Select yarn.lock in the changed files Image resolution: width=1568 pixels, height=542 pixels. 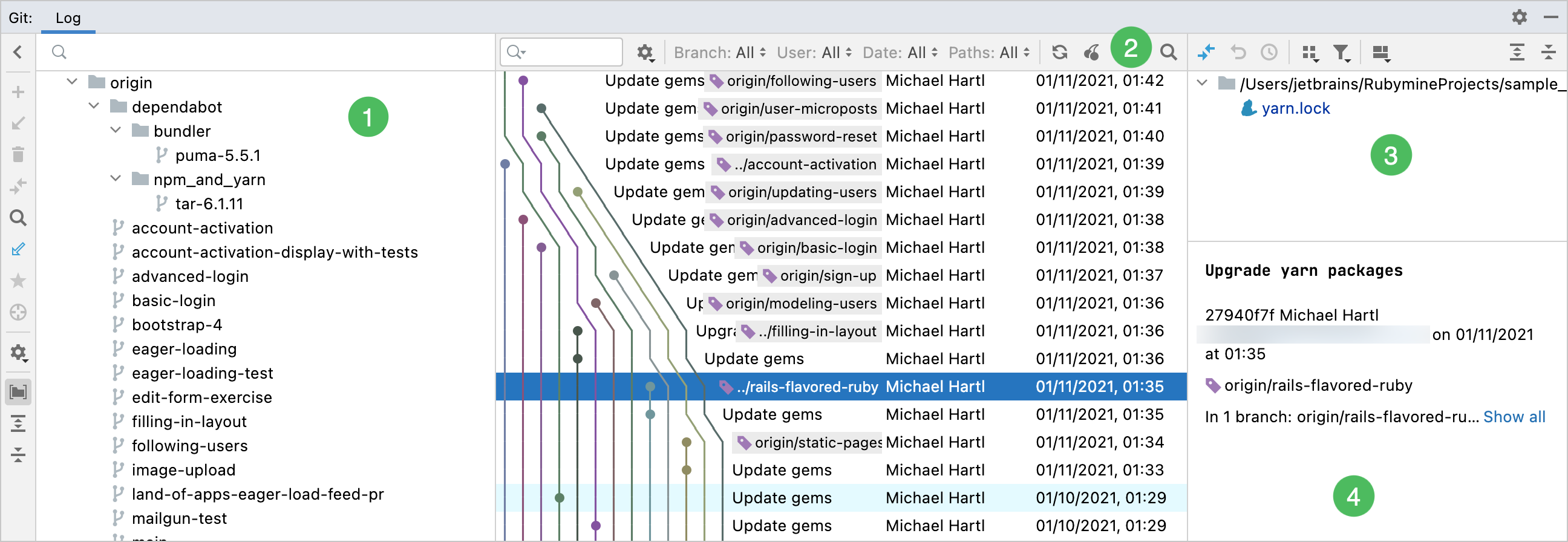(x=1295, y=108)
